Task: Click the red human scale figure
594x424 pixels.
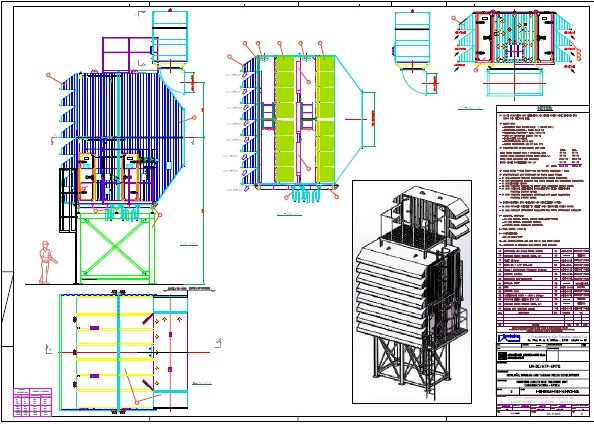Action: (47, 262)
